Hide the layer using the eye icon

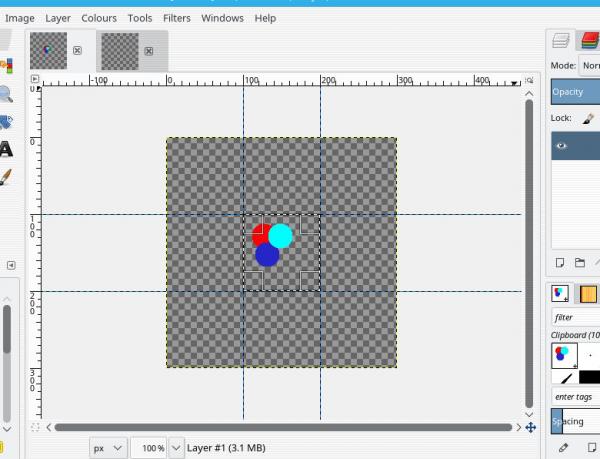pos(561,146)
